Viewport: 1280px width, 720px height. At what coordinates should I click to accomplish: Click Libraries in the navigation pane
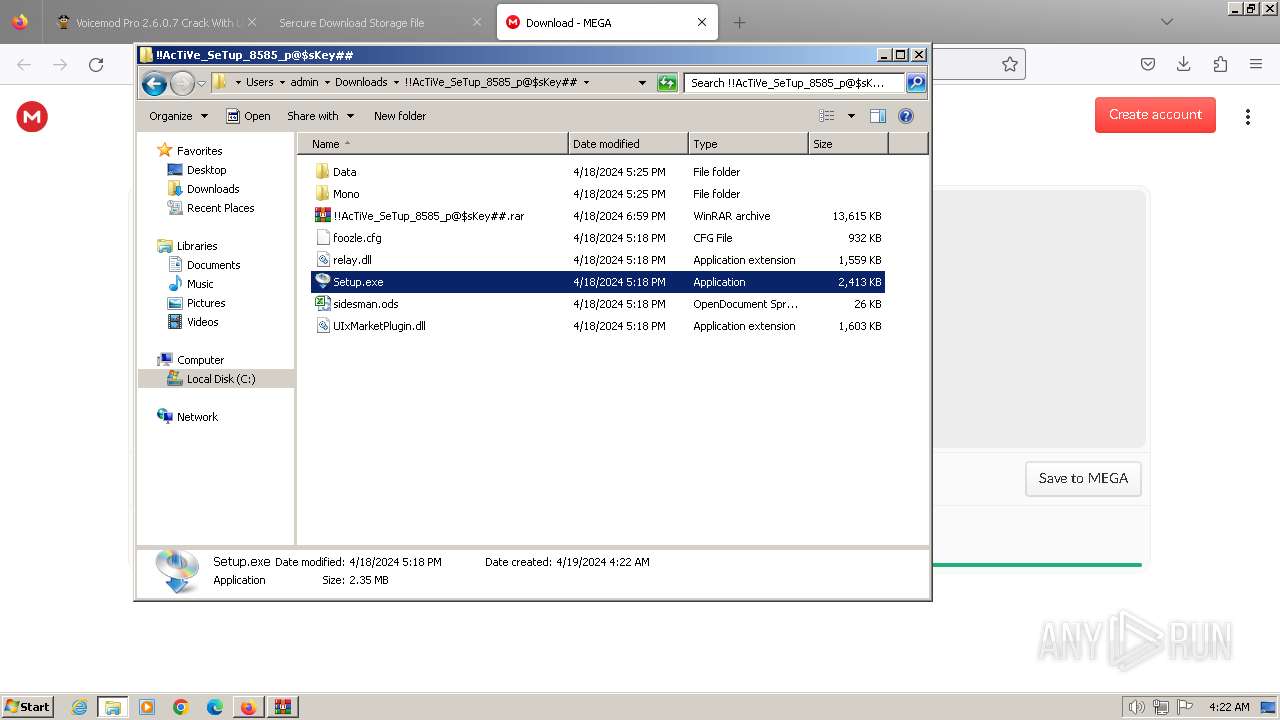pos(197,246)
